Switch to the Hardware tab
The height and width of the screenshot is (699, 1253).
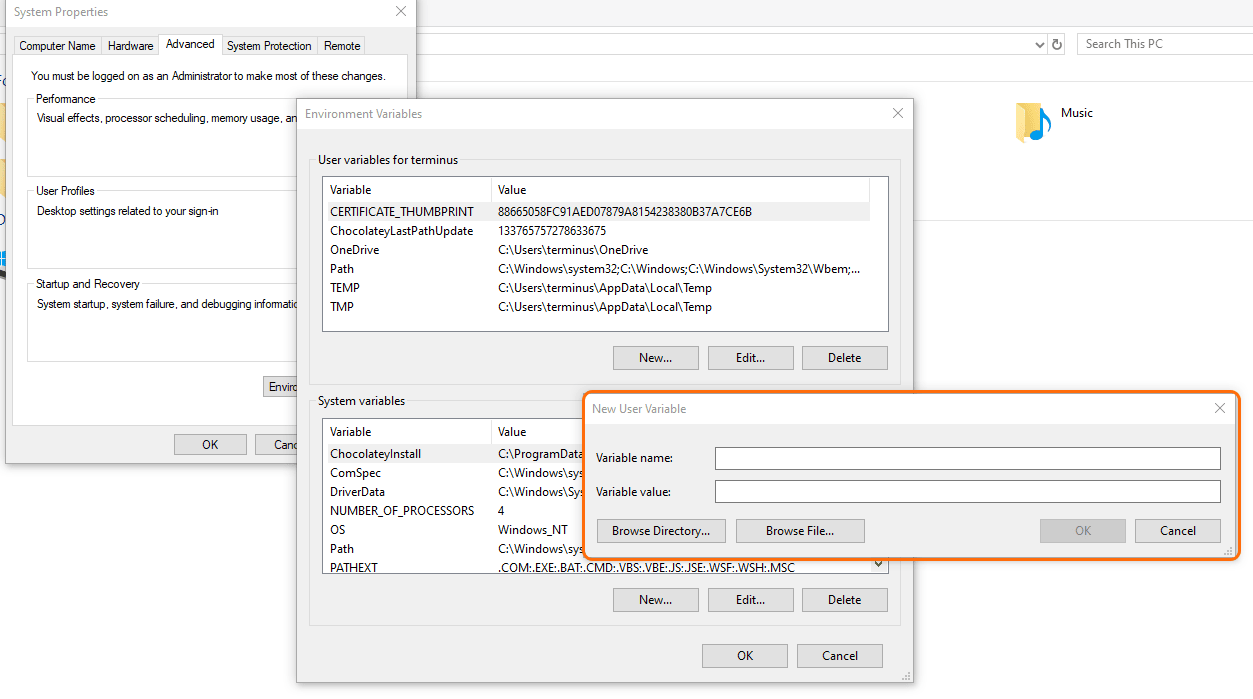coord(130,45)
